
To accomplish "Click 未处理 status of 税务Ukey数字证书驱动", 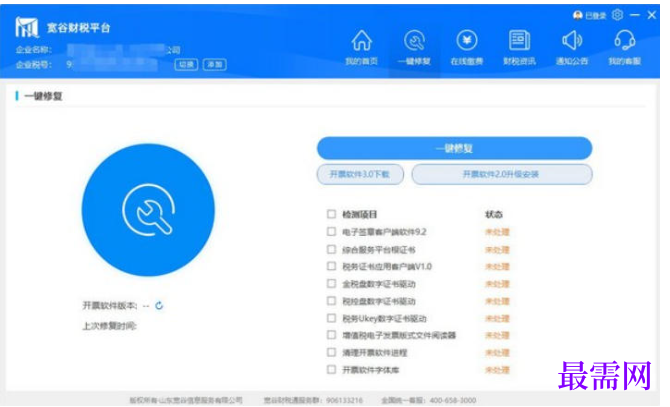I will tap(497, 319).
